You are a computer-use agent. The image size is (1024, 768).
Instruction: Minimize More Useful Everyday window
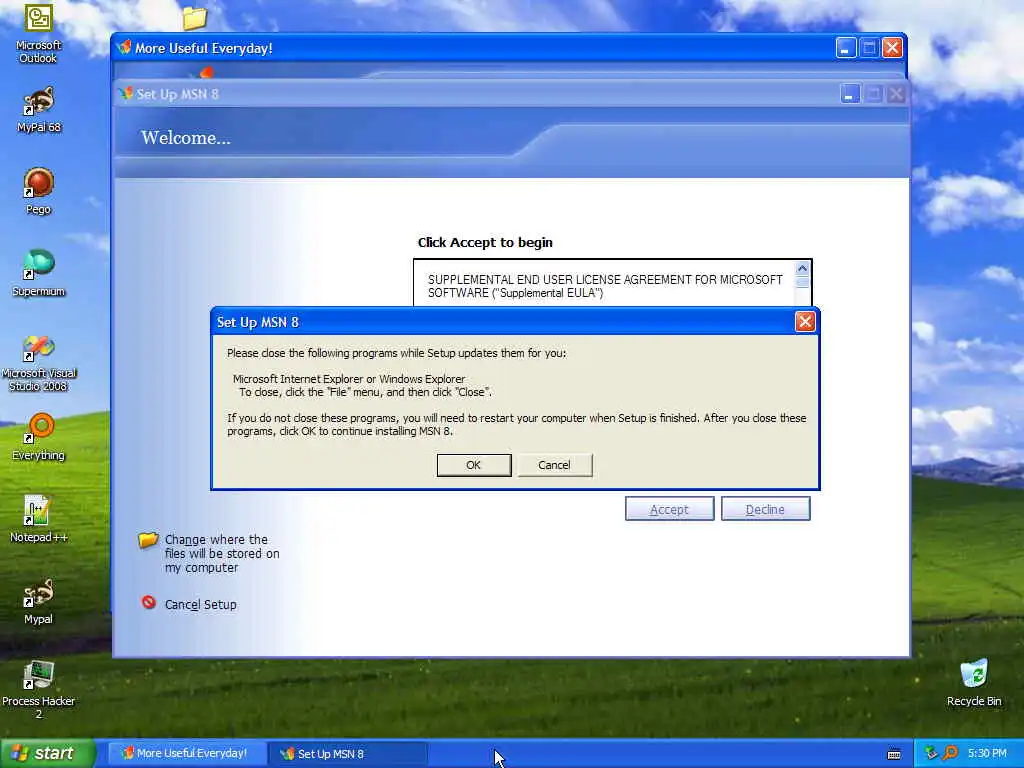pos(846,48)
